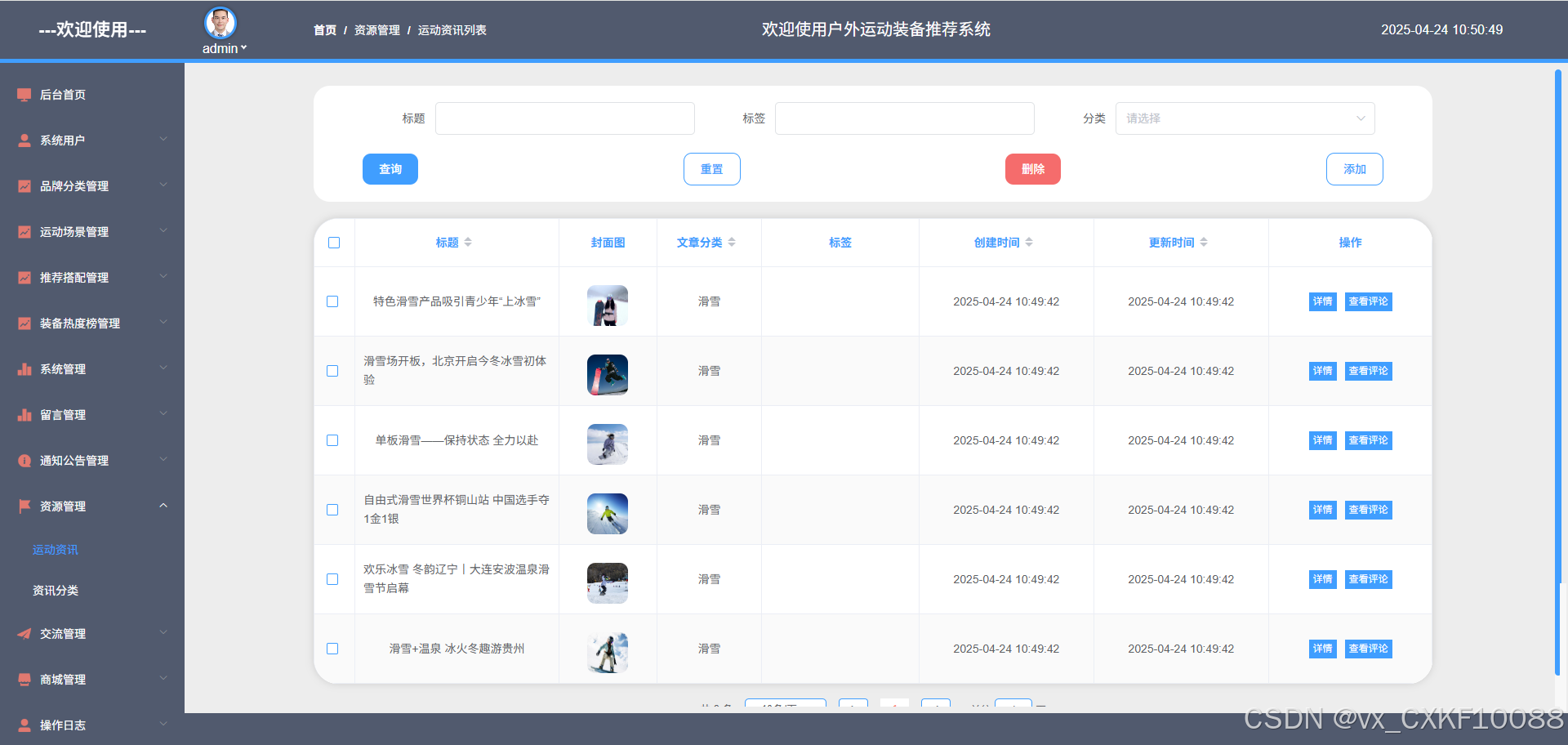Screen dimensions: 1568x745
Task: Click the 商城管理 monitor icon
Action: point(24,680)
